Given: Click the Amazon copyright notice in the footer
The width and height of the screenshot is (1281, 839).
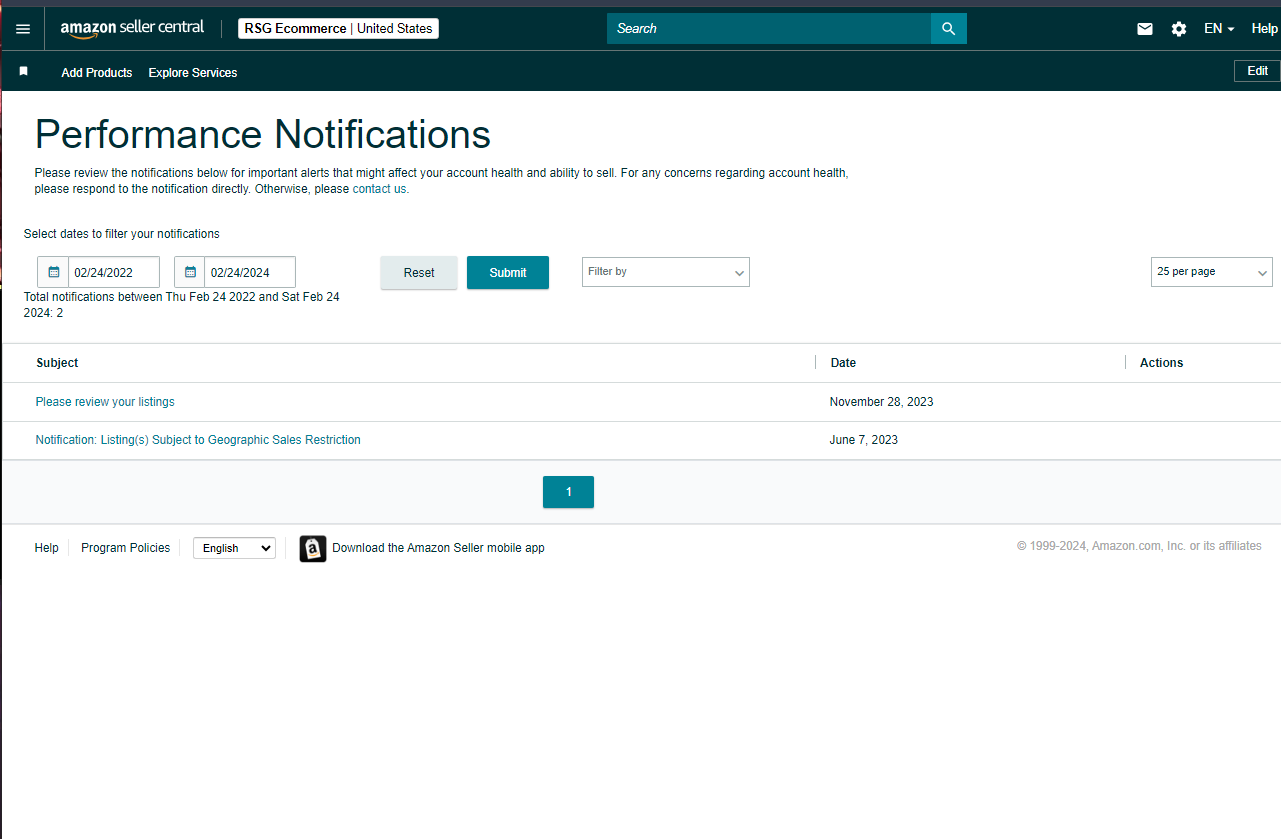Looking at the screenshot, I should coord(1139,546).
